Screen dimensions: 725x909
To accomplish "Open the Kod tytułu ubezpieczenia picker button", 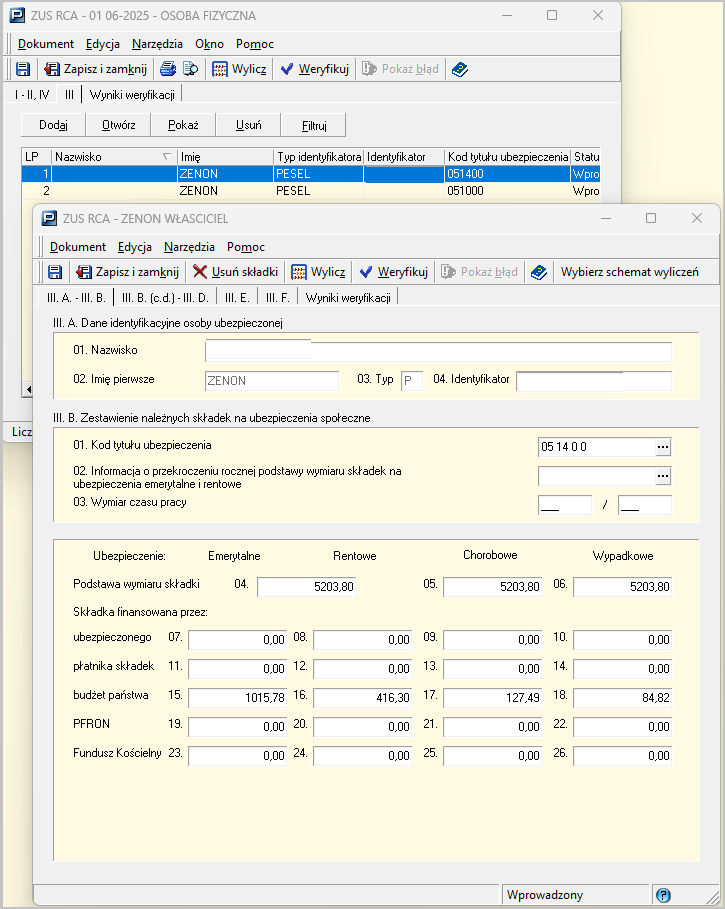I will [x=662, y=447].
